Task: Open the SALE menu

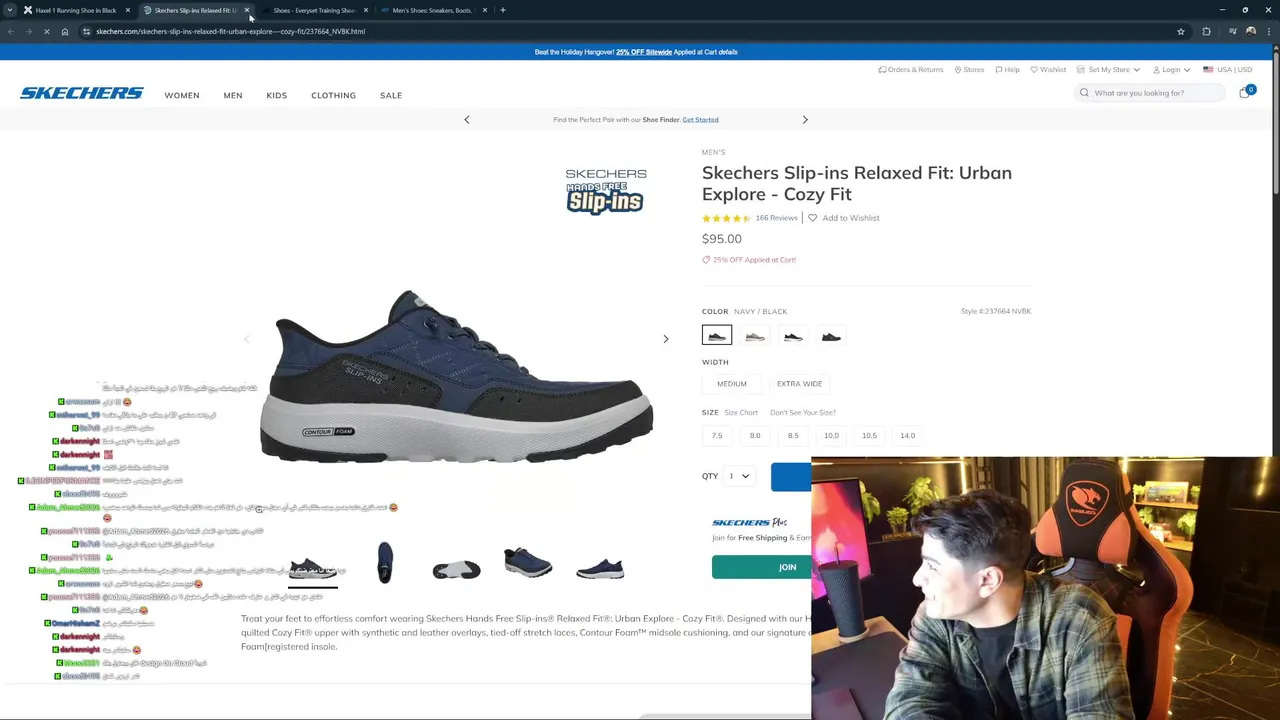Action: pos(391,95)
